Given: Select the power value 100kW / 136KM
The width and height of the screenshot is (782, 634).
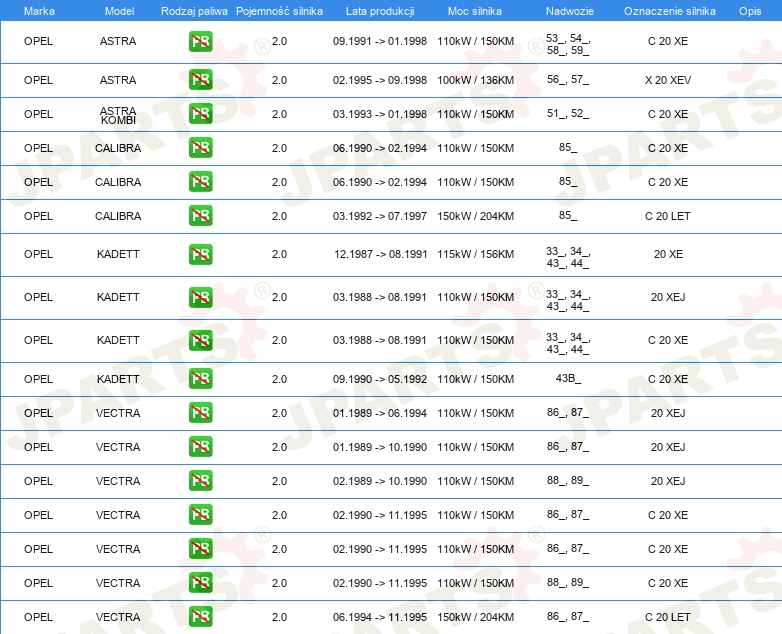Looking at the screenshot, I should click(476, 80).
